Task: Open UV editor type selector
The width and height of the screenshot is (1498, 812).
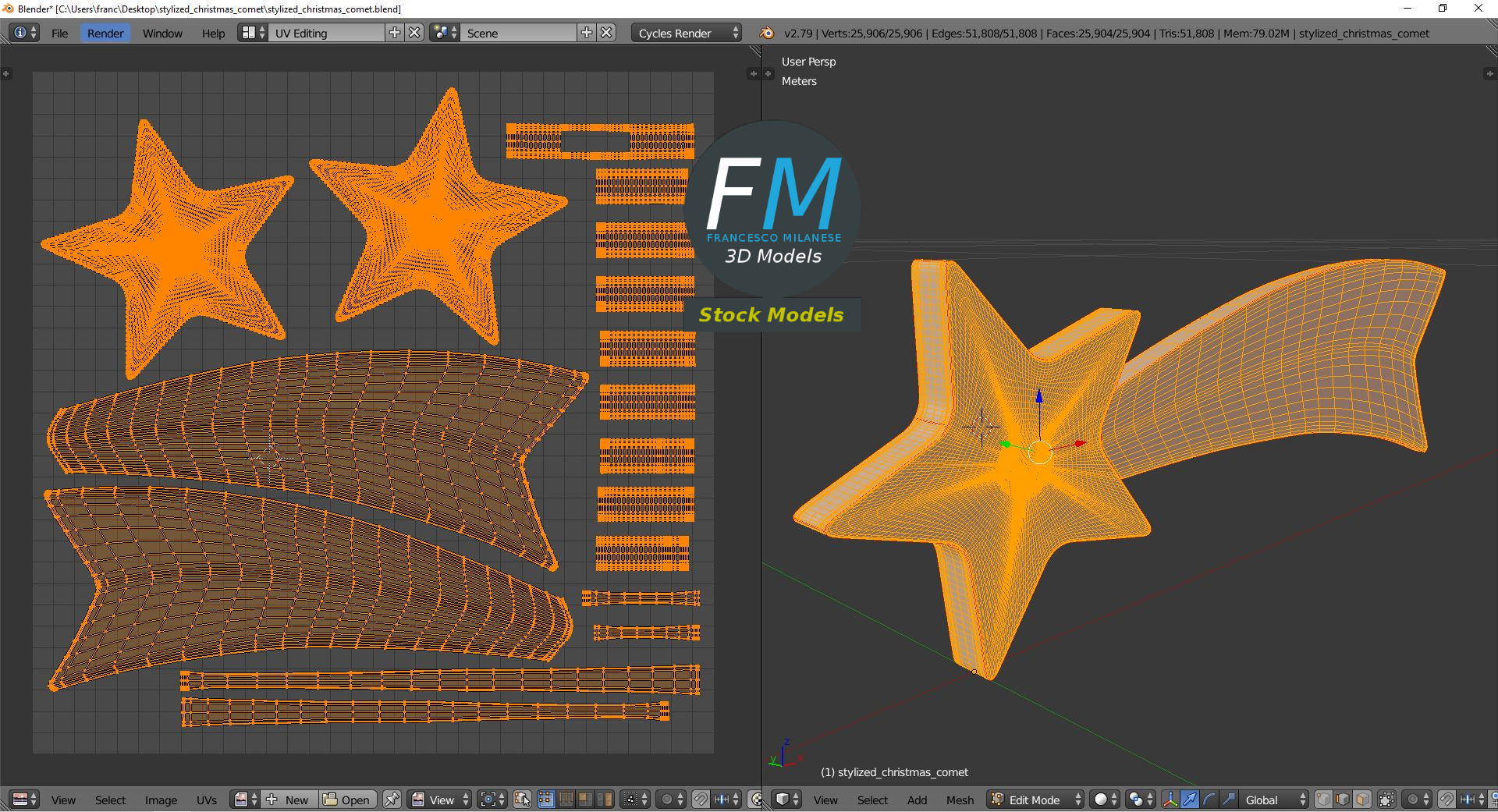Action: pyautogui.click(x=24, y=800)
